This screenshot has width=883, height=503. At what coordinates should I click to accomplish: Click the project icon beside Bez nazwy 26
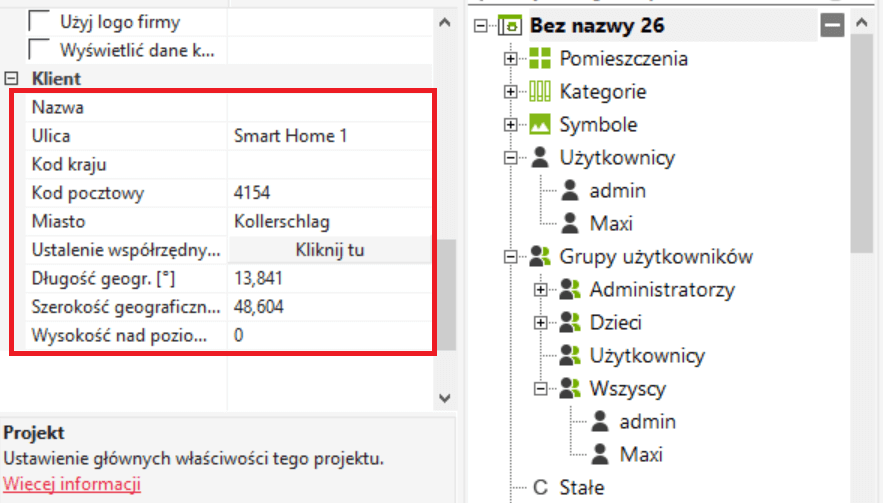(510, 25)
